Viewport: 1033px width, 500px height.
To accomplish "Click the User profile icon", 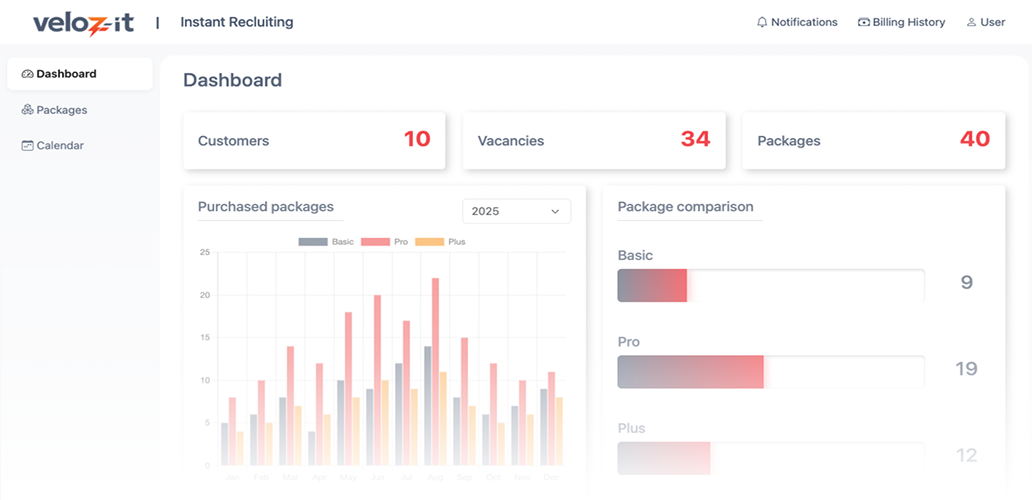I will click(971, 22).
